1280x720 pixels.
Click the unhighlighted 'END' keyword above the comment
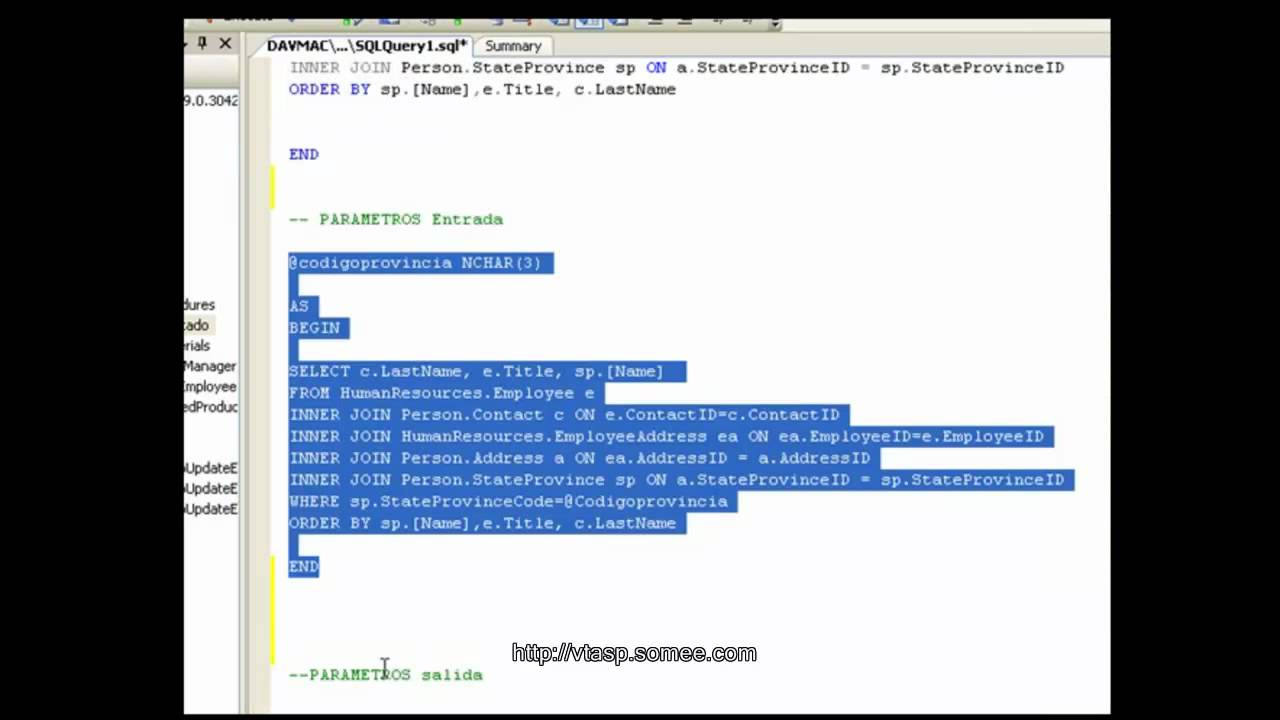pos(304,154)
